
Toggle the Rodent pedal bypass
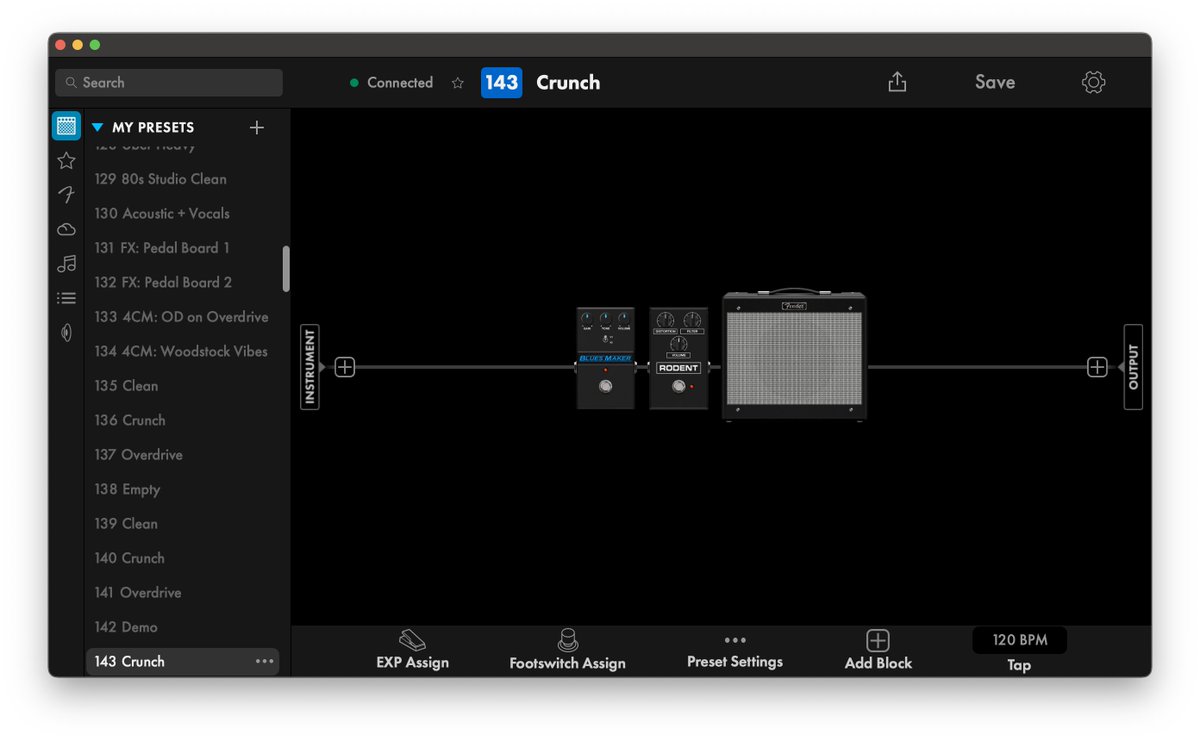point(678,387)
